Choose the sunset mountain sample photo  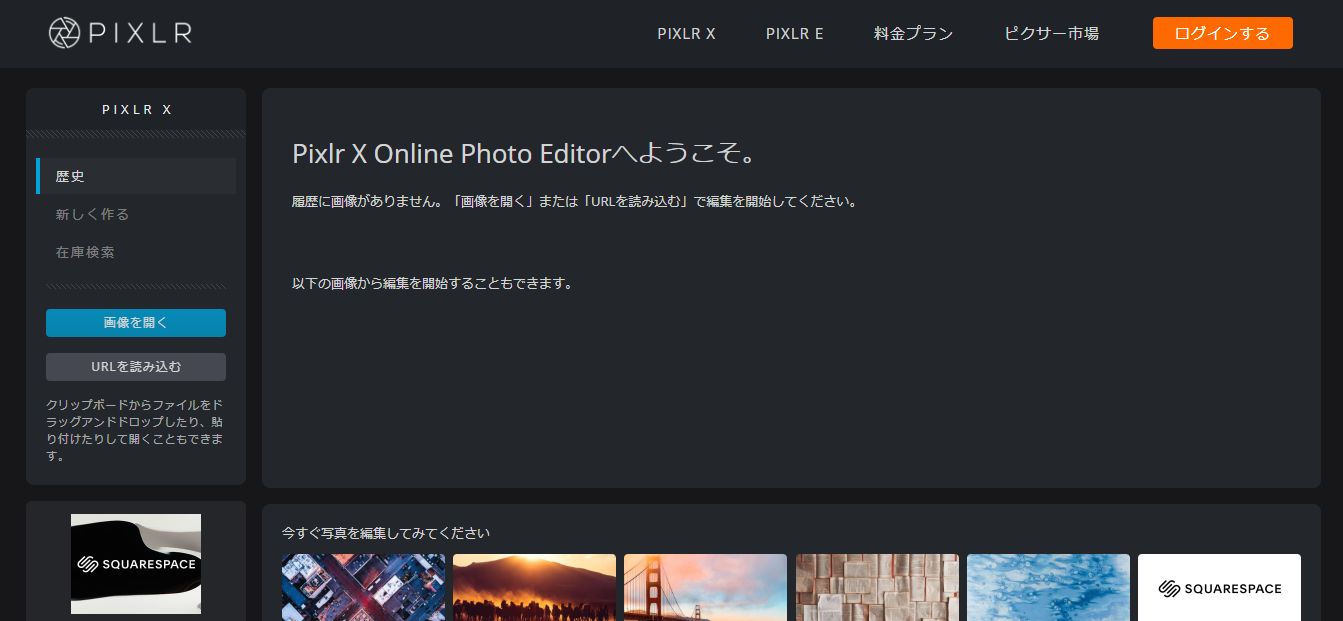point(534,588)
